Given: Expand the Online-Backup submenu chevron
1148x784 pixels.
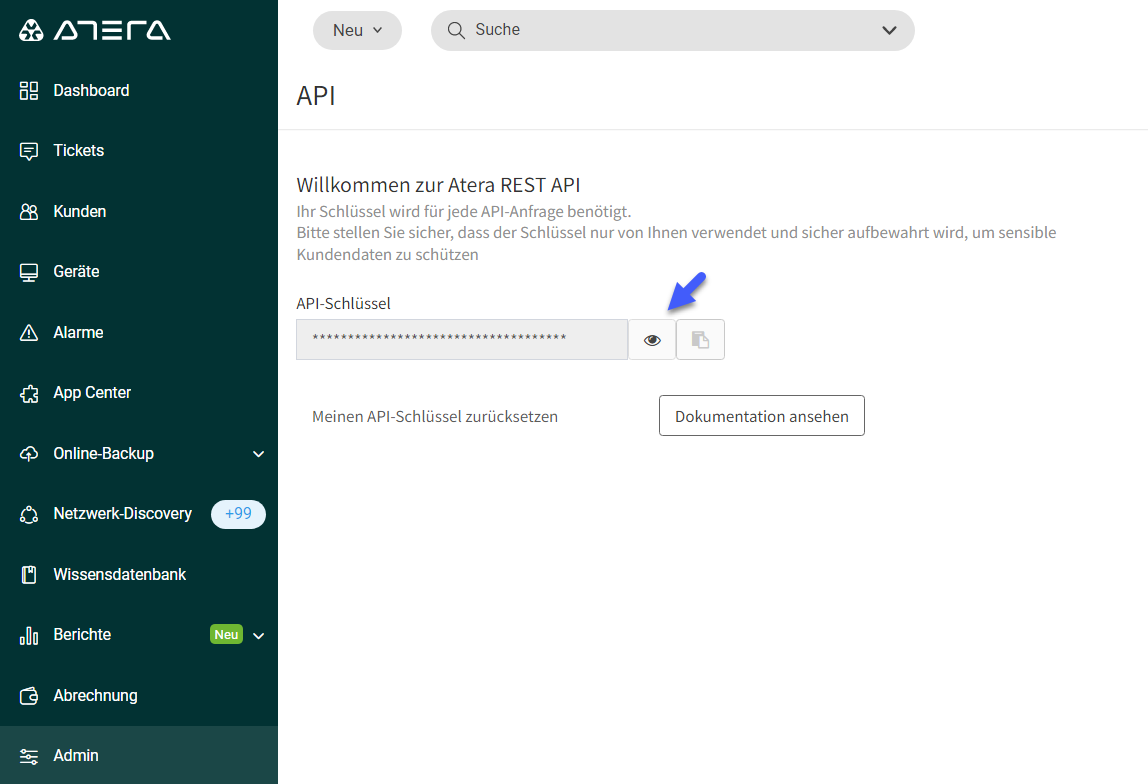Looking at the screenshot, I should click(258, 454).
